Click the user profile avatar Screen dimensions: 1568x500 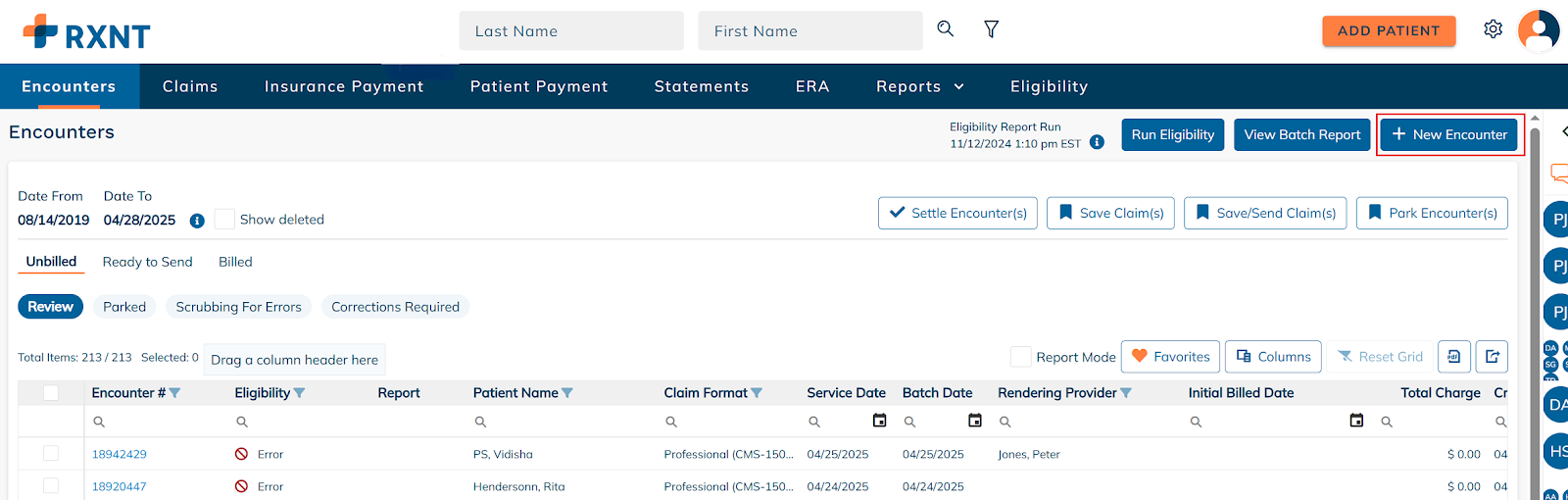point(1538,30)
